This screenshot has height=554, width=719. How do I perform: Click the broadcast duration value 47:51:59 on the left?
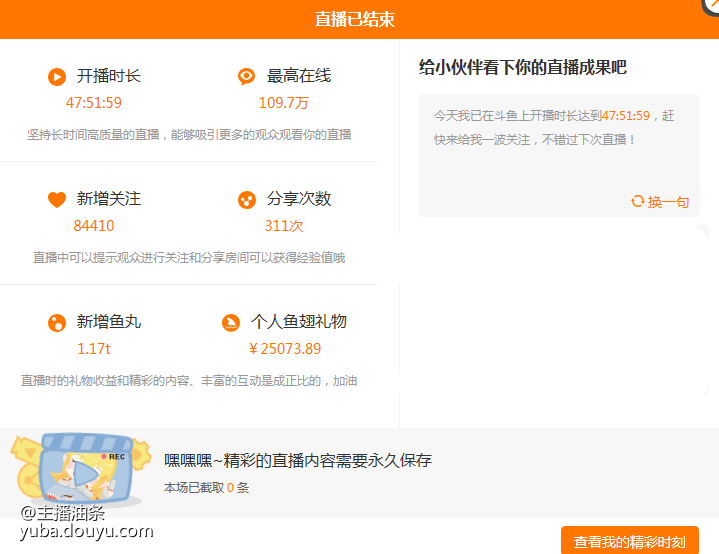(94, 103)
